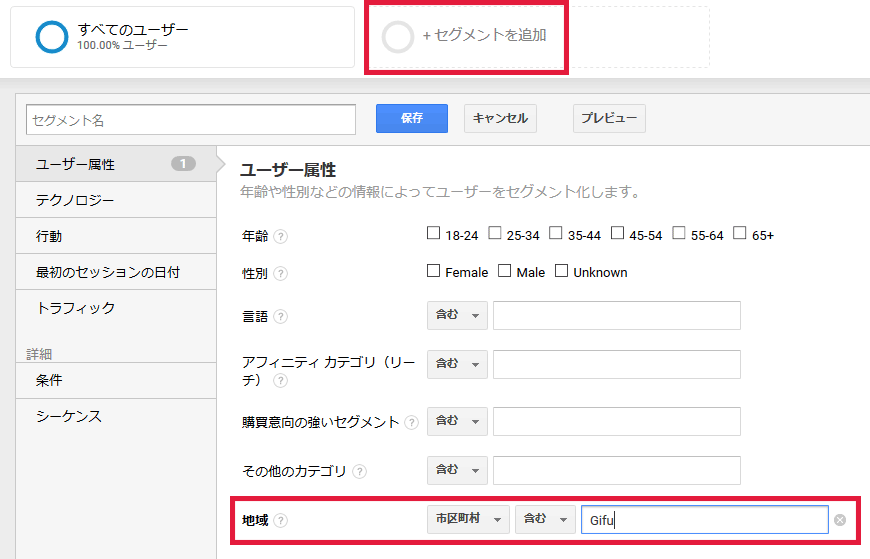Click help icon for 購買意向の強いセグメント
The height and width of the screenshot is (559, 870).
pyautogui.click(x=411, y=422)
